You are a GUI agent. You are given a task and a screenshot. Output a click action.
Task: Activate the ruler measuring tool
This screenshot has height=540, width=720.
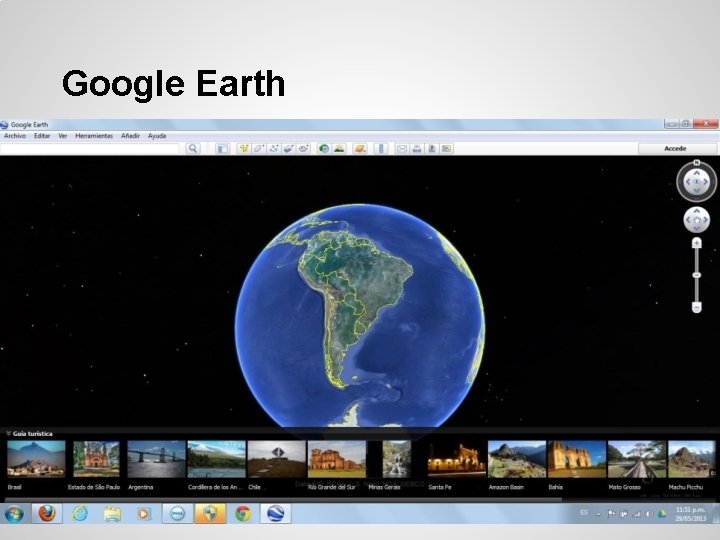coord(381,149)
